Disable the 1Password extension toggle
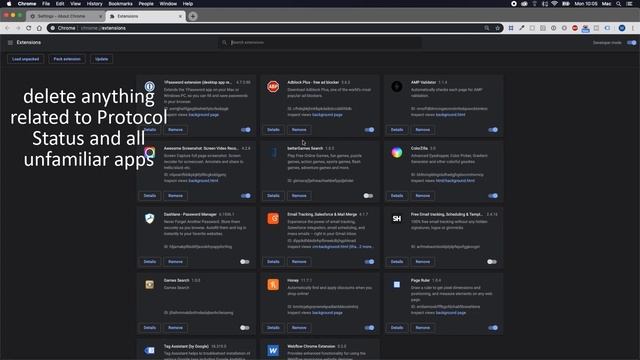This screenshot has width=640, height=360. pyautogui.click(x=246, y=130)
